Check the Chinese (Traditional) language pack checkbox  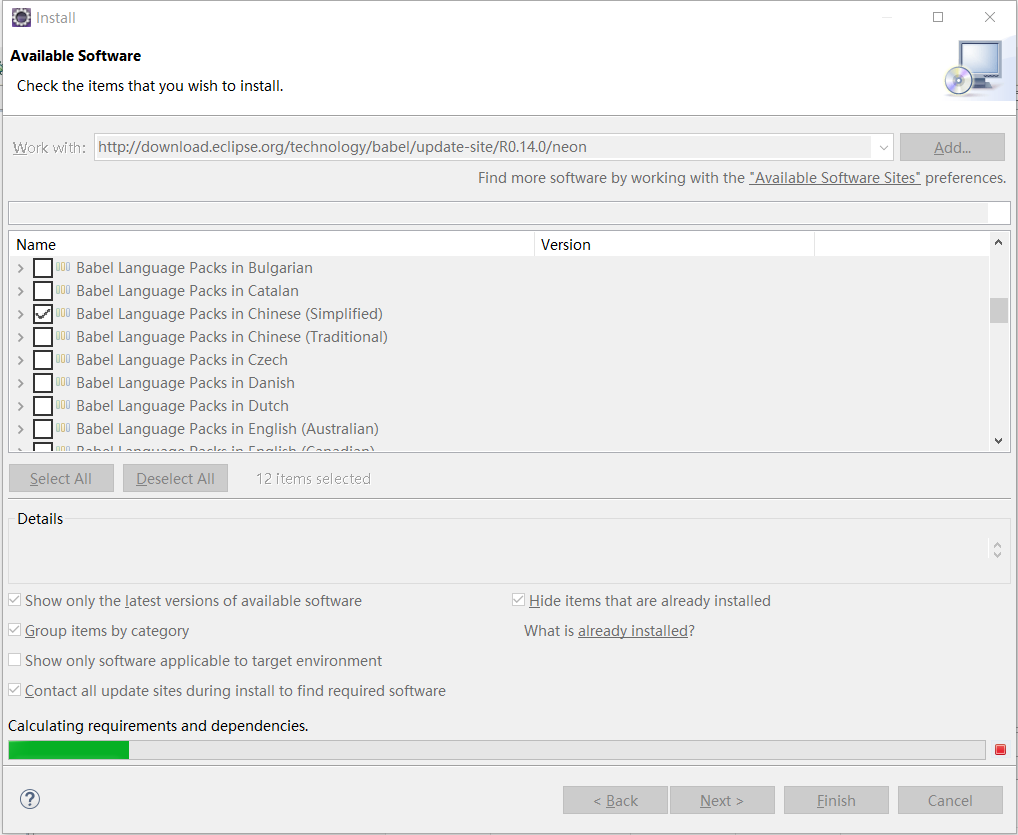click(43, 337)
